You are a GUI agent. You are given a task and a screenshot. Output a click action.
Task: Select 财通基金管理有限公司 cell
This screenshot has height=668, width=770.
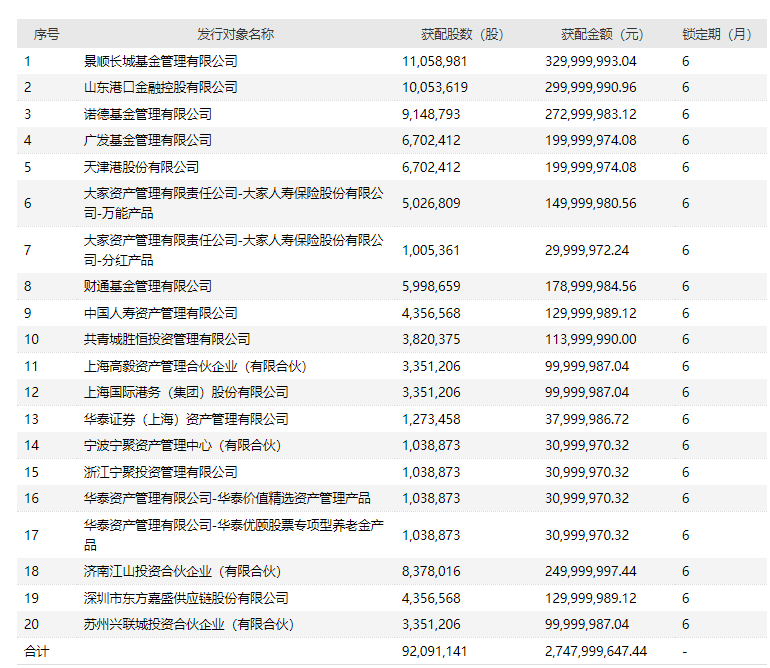(148, 286)
